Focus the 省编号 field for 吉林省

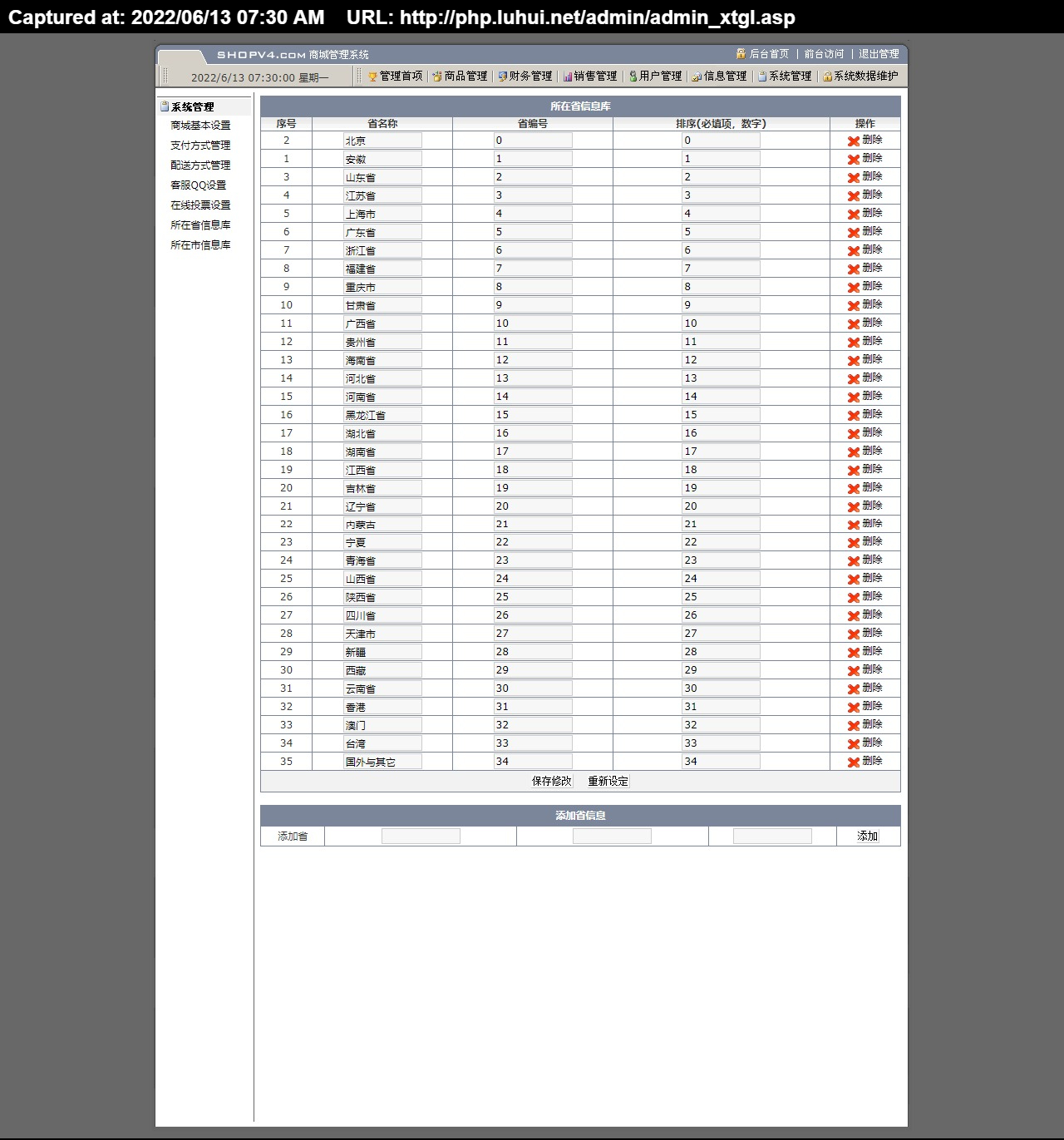point(533,488)
